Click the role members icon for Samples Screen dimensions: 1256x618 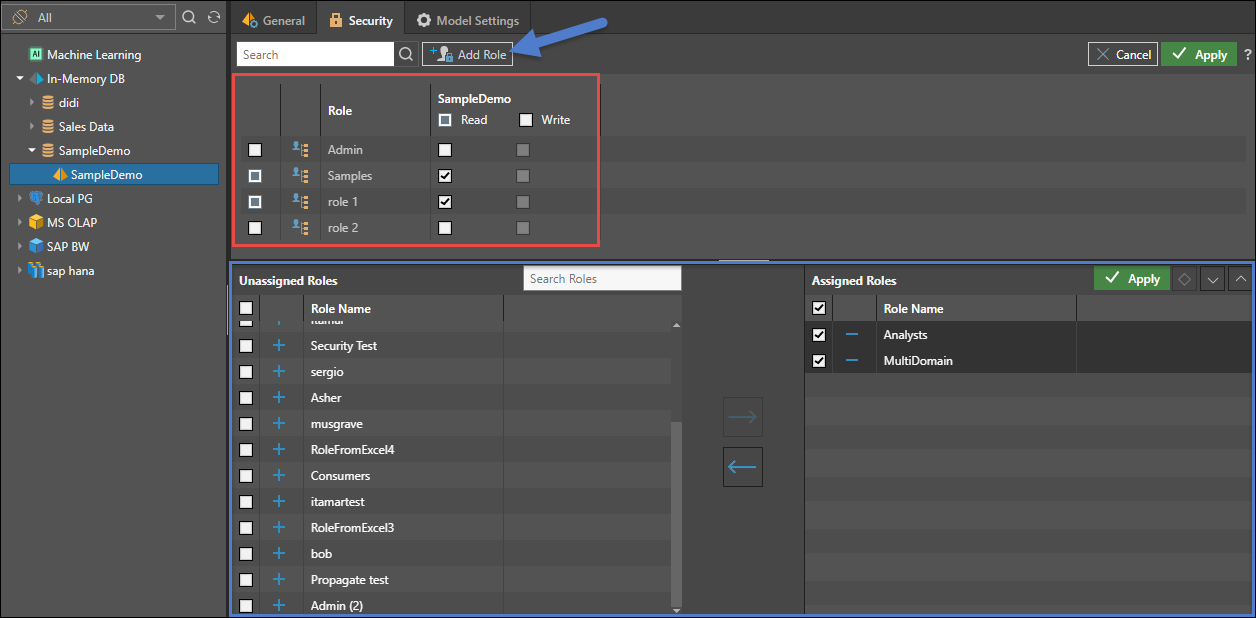[300, 176]
